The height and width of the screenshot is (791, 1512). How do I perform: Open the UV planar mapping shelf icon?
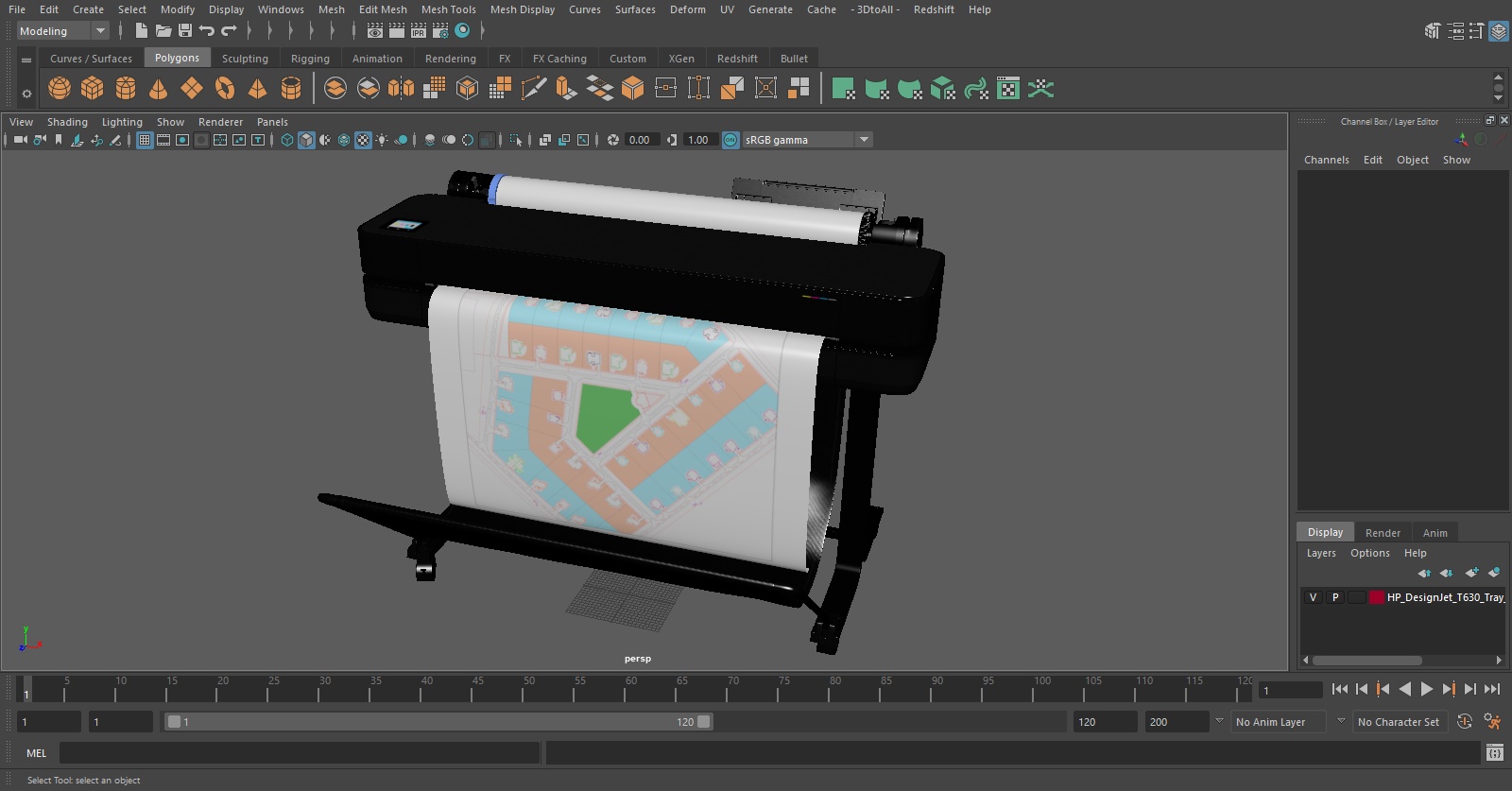coord(844,89)
